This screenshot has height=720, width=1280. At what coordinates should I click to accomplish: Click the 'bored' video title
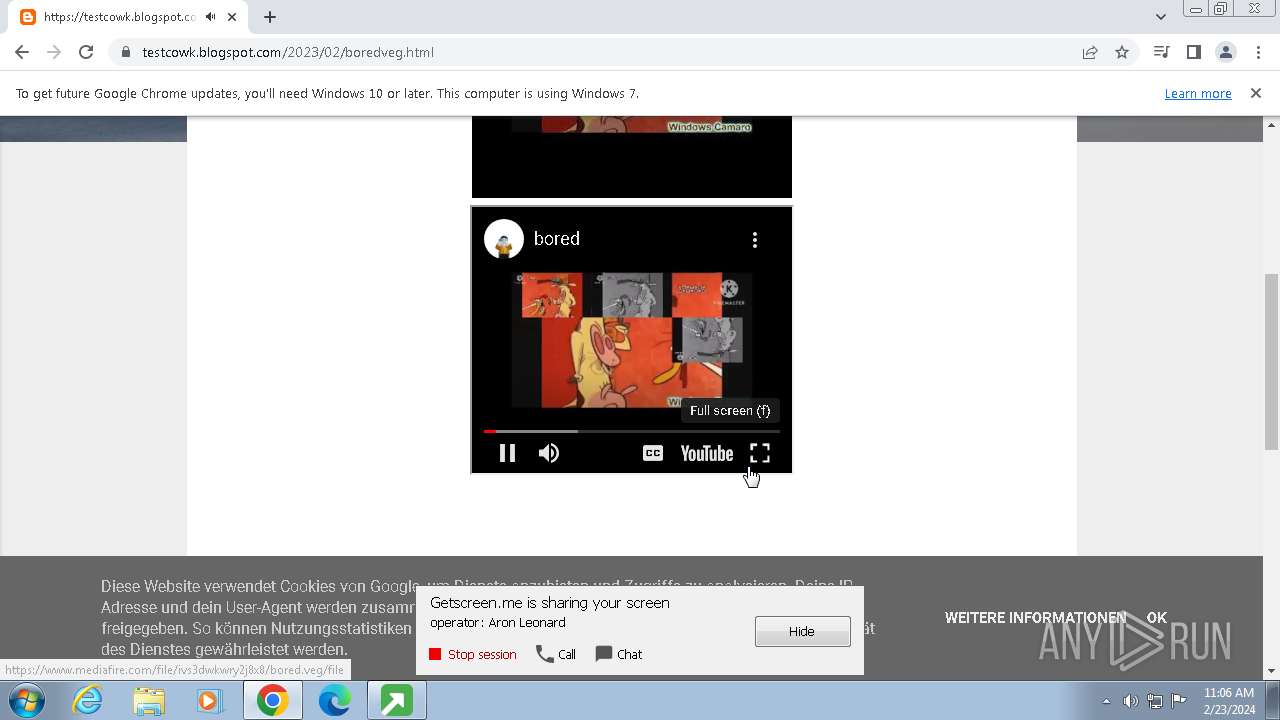[557, 239]
